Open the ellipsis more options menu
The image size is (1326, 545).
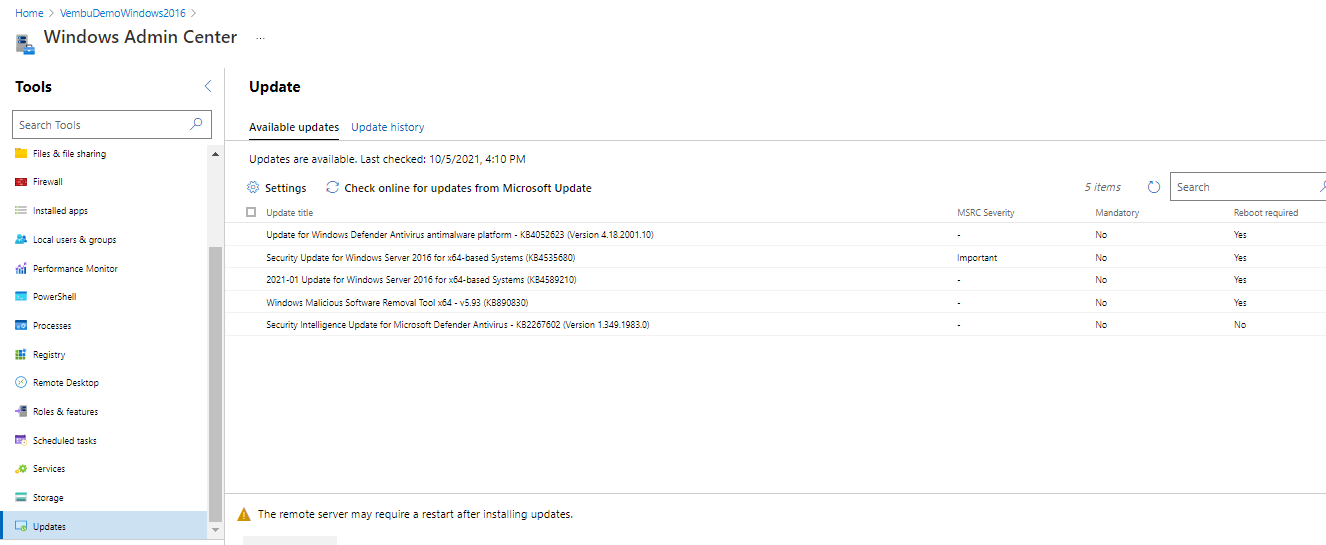(x=261, y=38)
